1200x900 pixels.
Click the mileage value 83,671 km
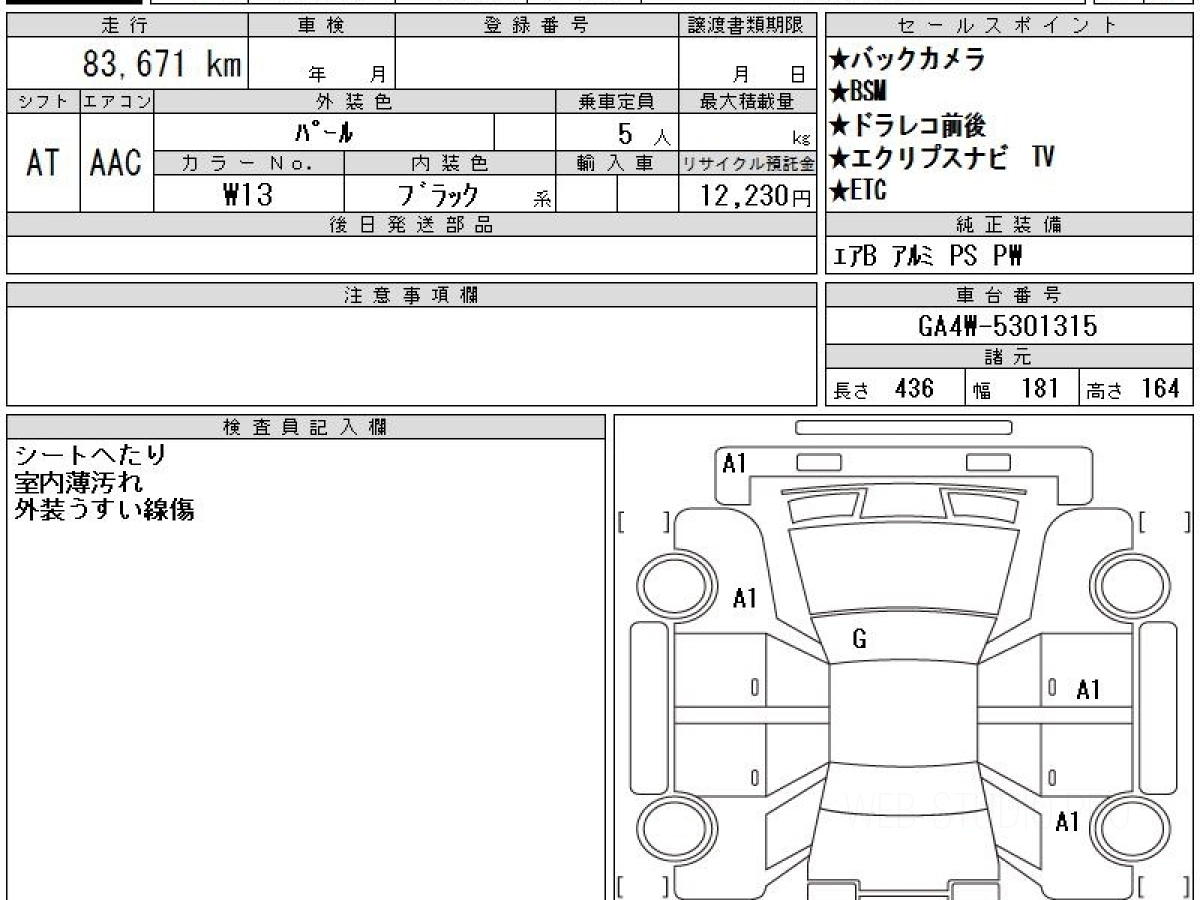pyautogui.click(x=163, y=65)
